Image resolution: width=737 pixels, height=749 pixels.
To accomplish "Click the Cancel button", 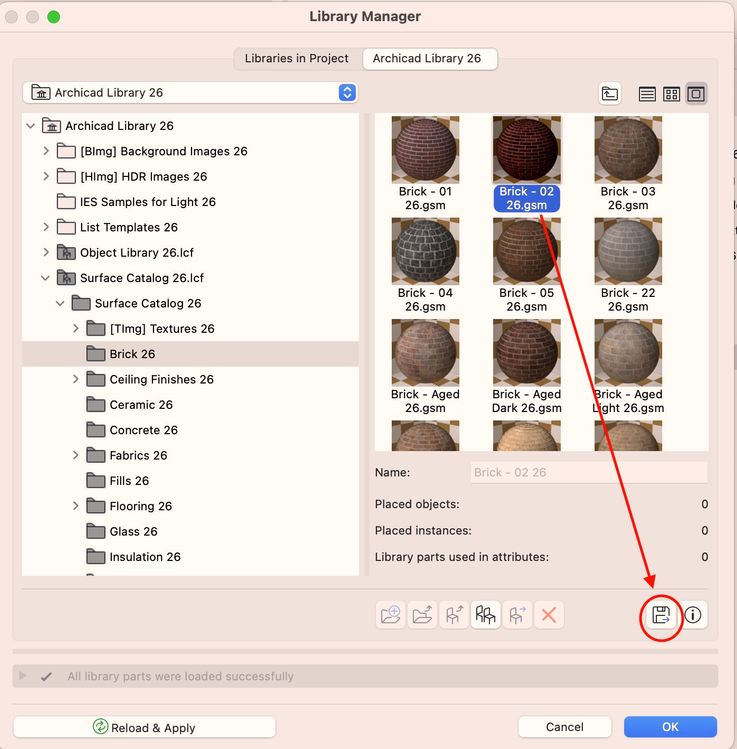I will pyautogui.click(x=565, y=727).
